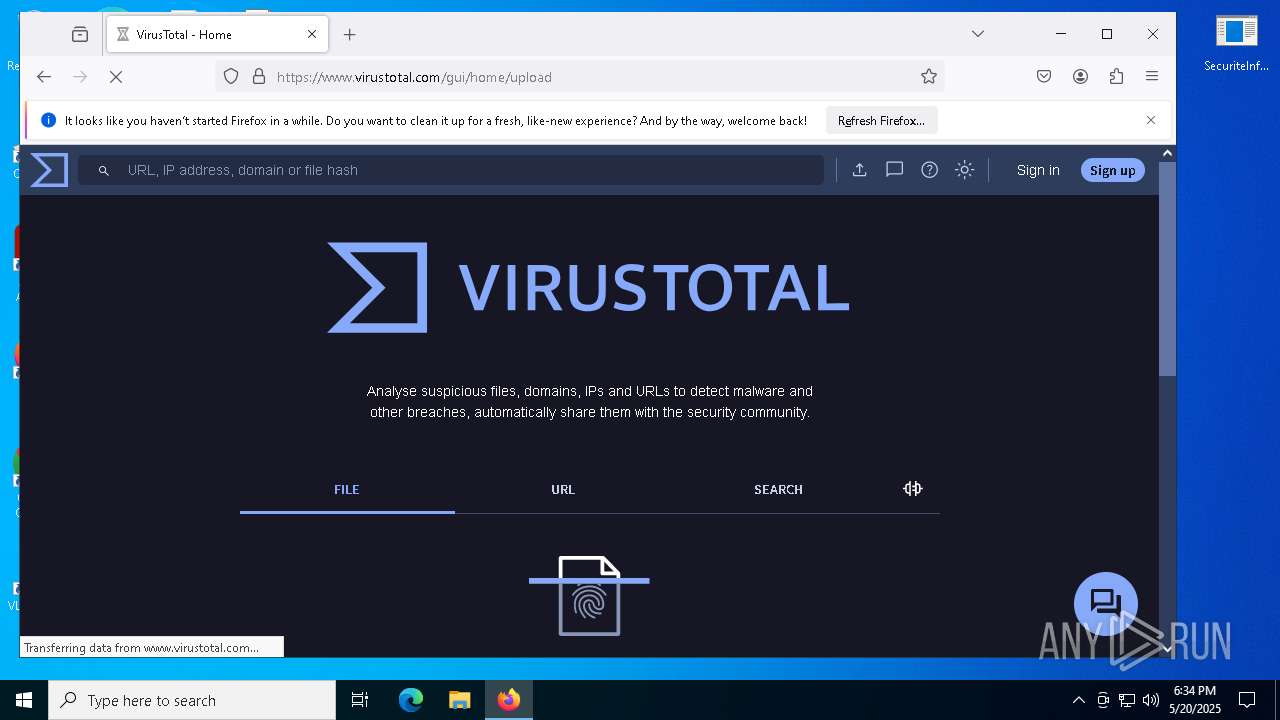
Task: Open Task View on the taskbar
Action: (360, 700)
